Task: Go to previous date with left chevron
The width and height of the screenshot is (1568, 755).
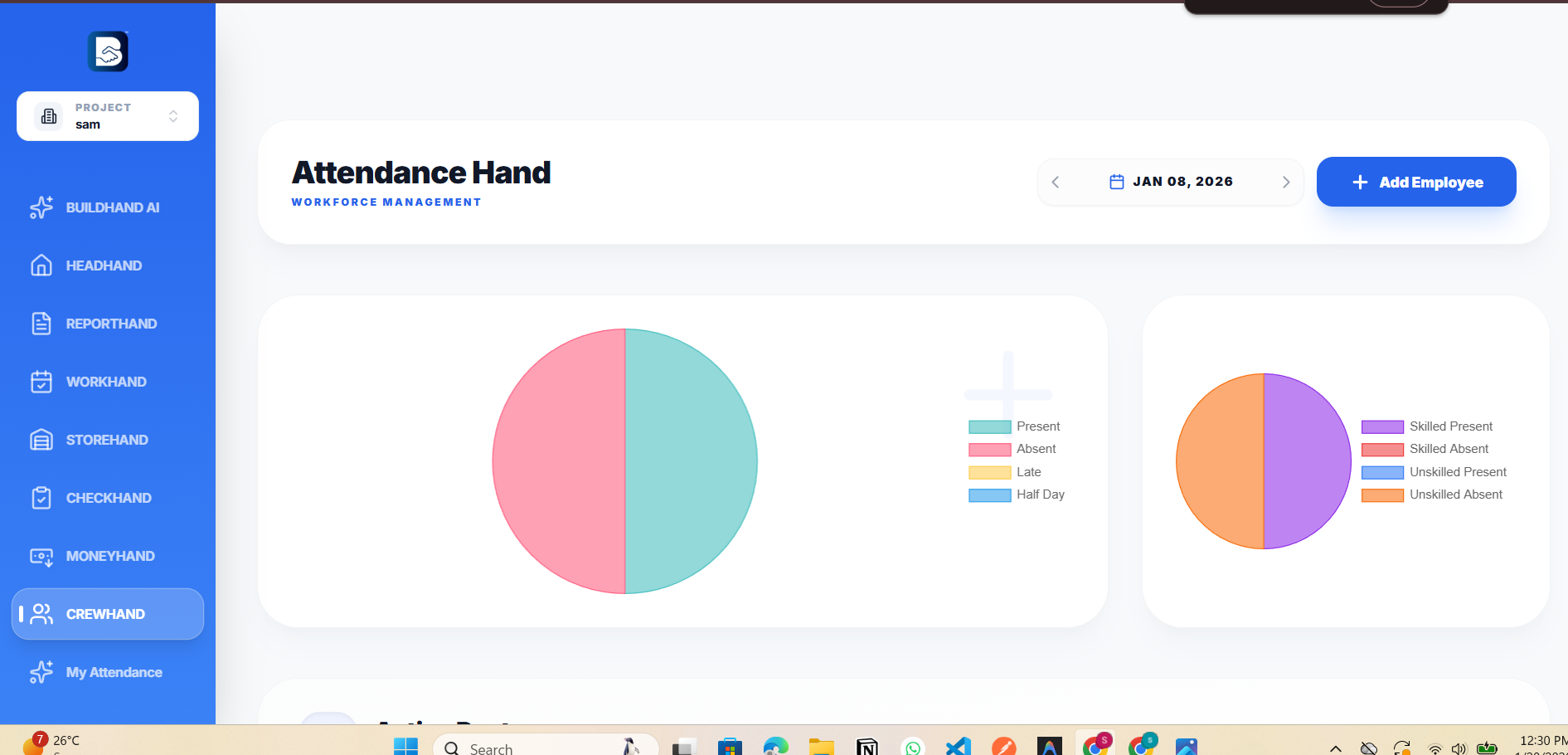Action: [1056, 182]
